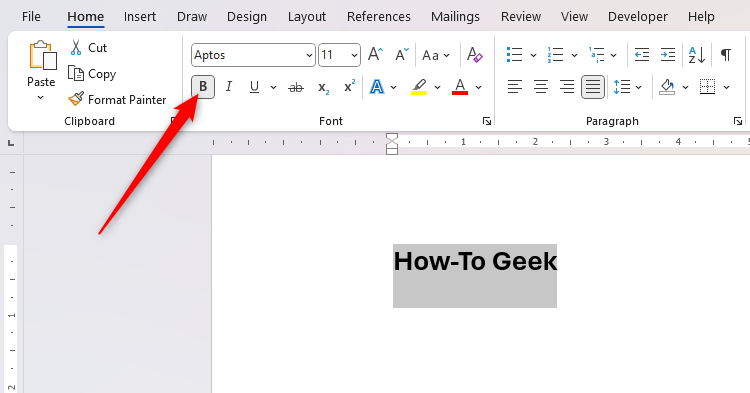Expand Underline style dropdown arrow

tap(273, 87)
